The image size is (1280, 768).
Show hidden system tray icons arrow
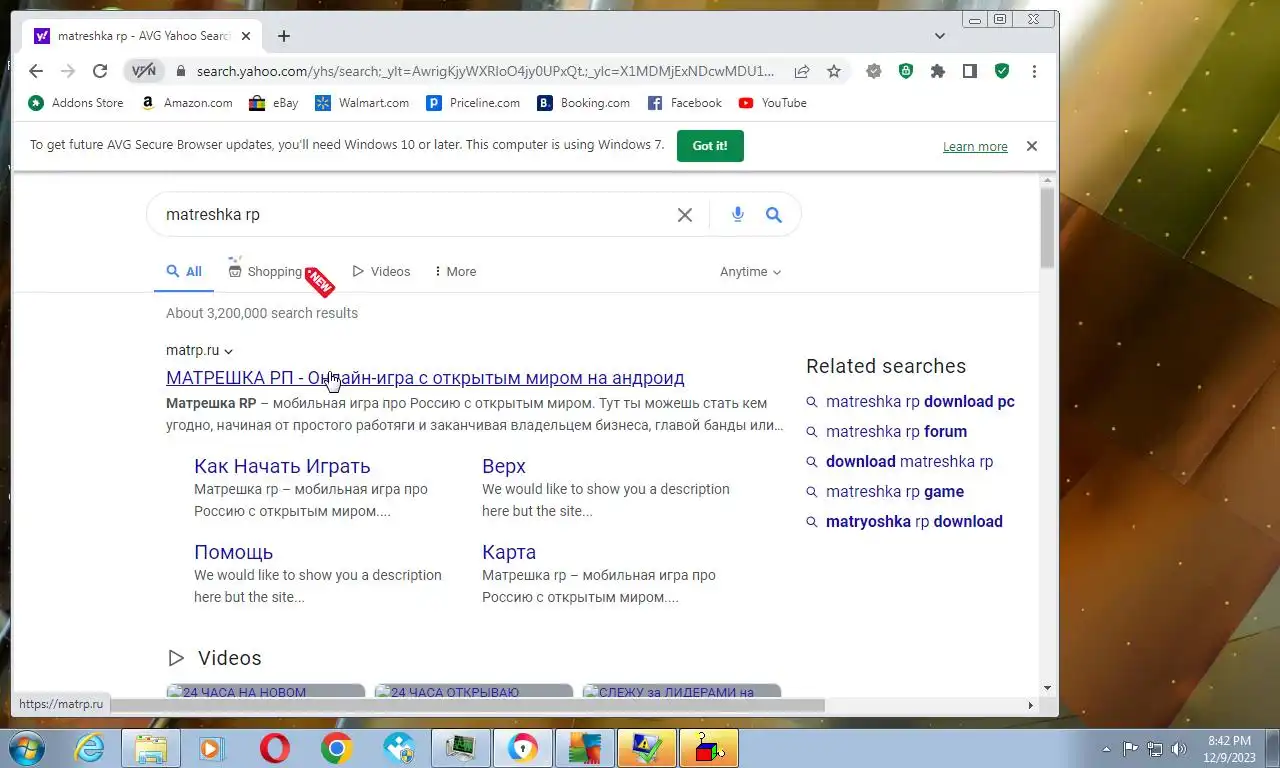point(1106,748)
